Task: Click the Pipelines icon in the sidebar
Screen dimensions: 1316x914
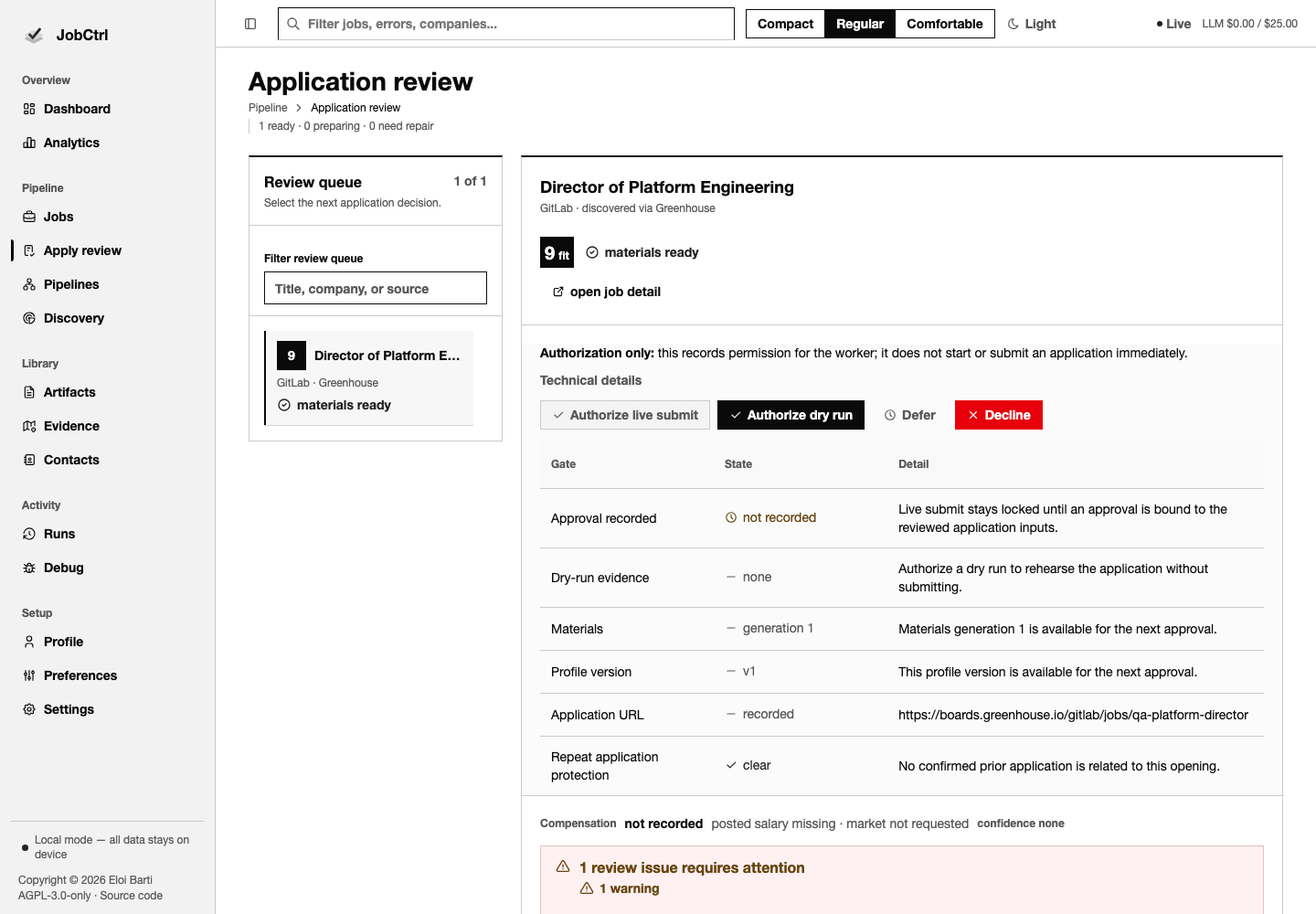Action: point(29,284)
